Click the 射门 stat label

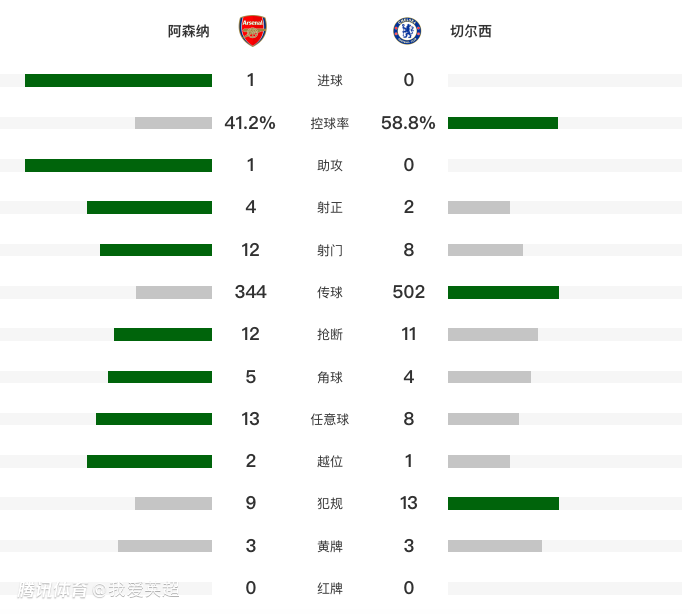click(x=330, y=250)
